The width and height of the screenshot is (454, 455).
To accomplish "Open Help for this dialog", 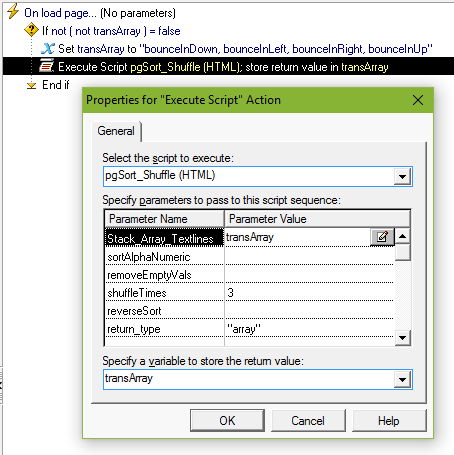I will (x=389, y=421).
